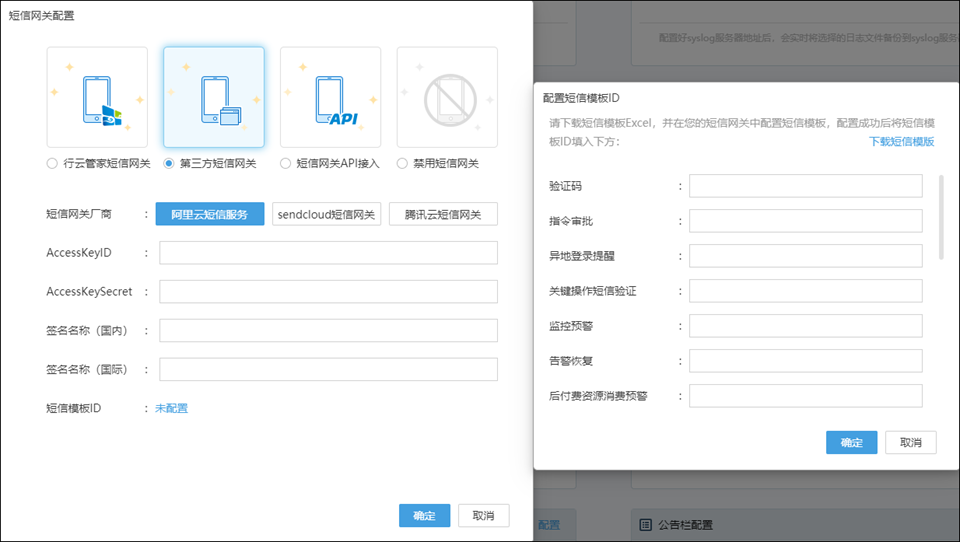This screenshot has height=542, width=960.
Task: Click the 第三方短信网关 phone icon card
Action: 214,98
